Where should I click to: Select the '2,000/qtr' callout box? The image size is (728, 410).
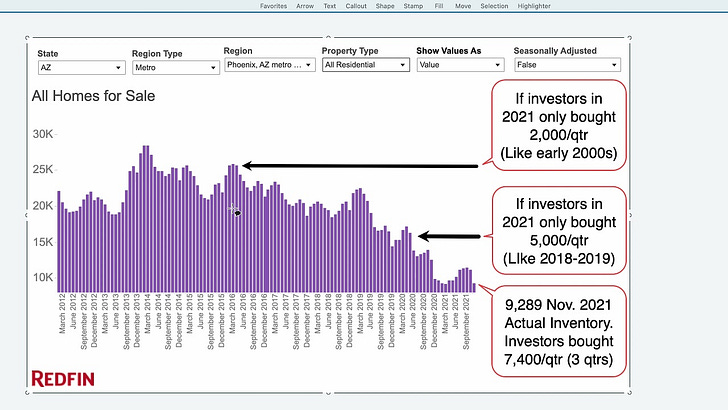coord(559,125)
